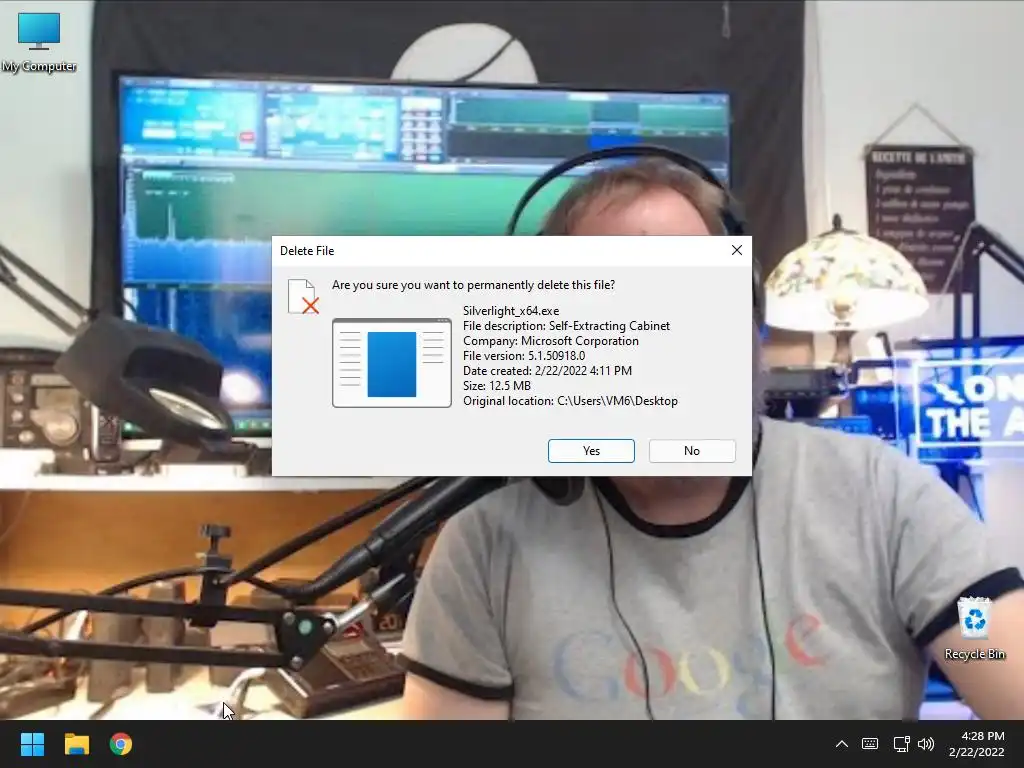
Task: Click the Date created line
Action: 547,371
